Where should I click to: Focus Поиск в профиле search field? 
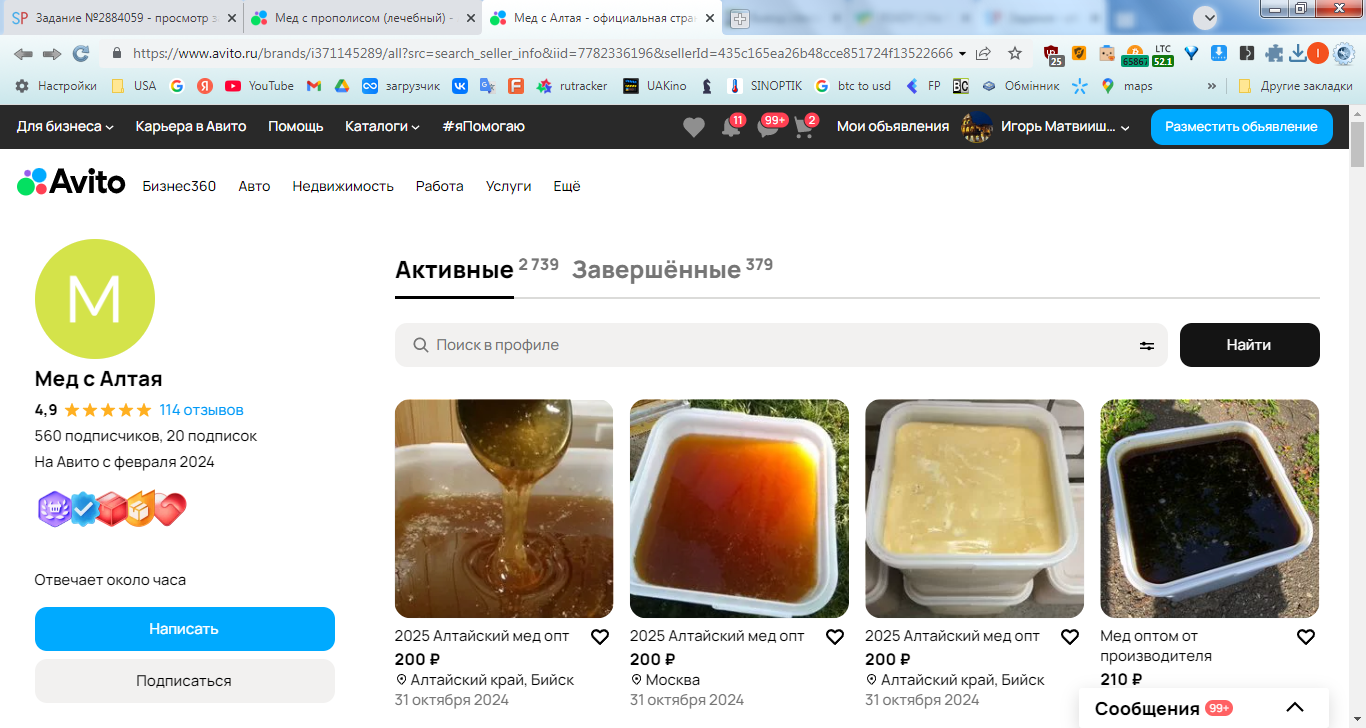coord(781,345)
